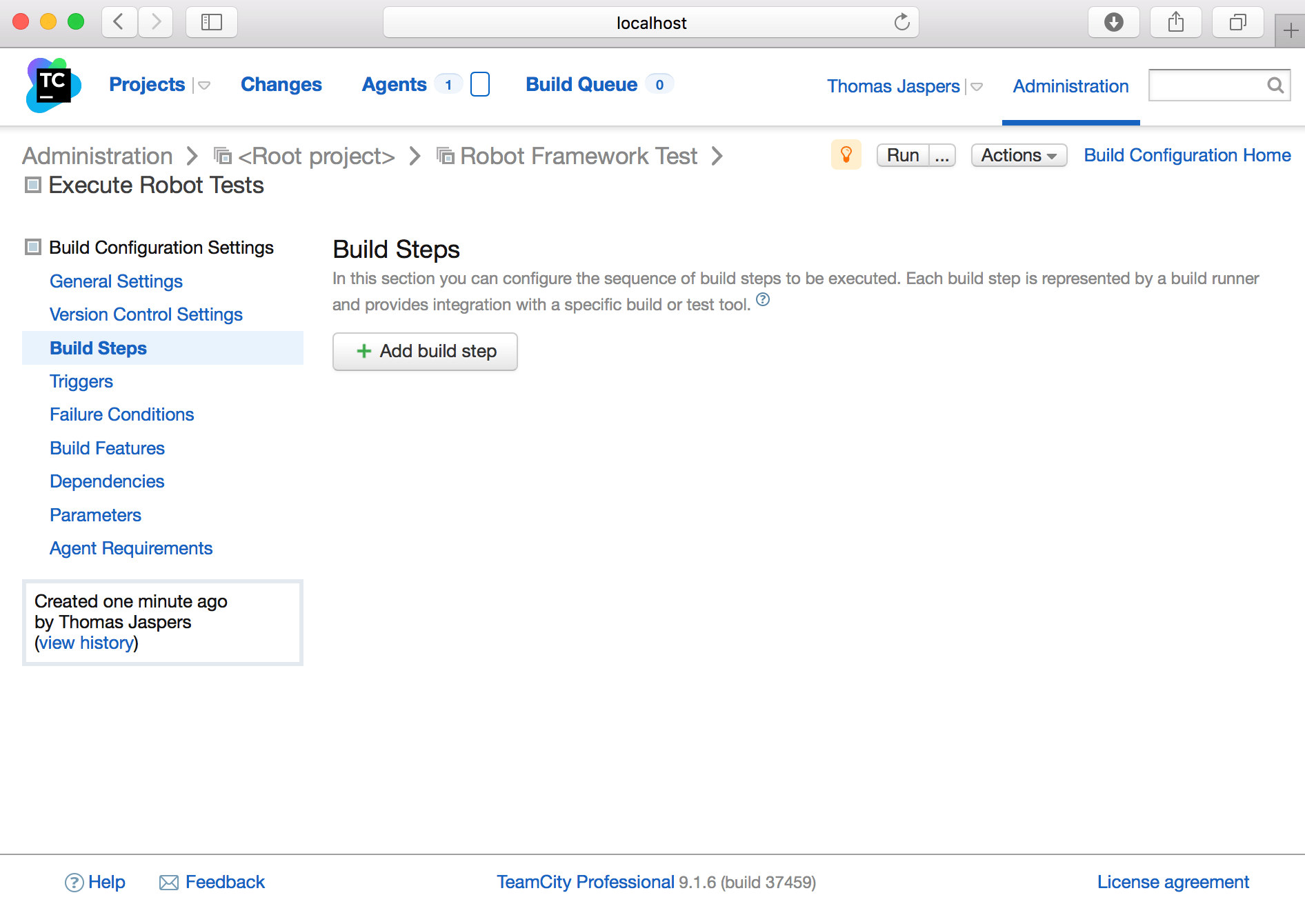Click the lightbulb tips icon

pos(846,155)
